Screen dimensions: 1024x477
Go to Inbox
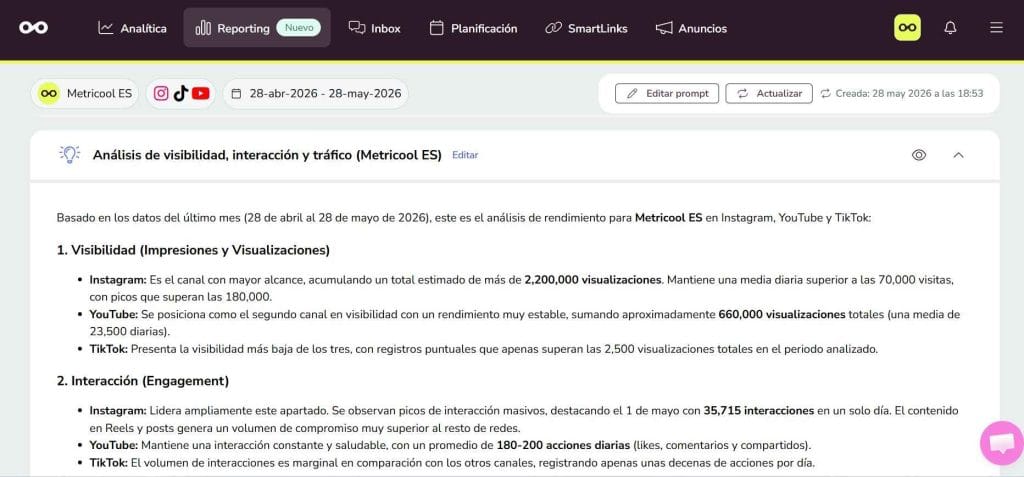[x=374, y=28]
